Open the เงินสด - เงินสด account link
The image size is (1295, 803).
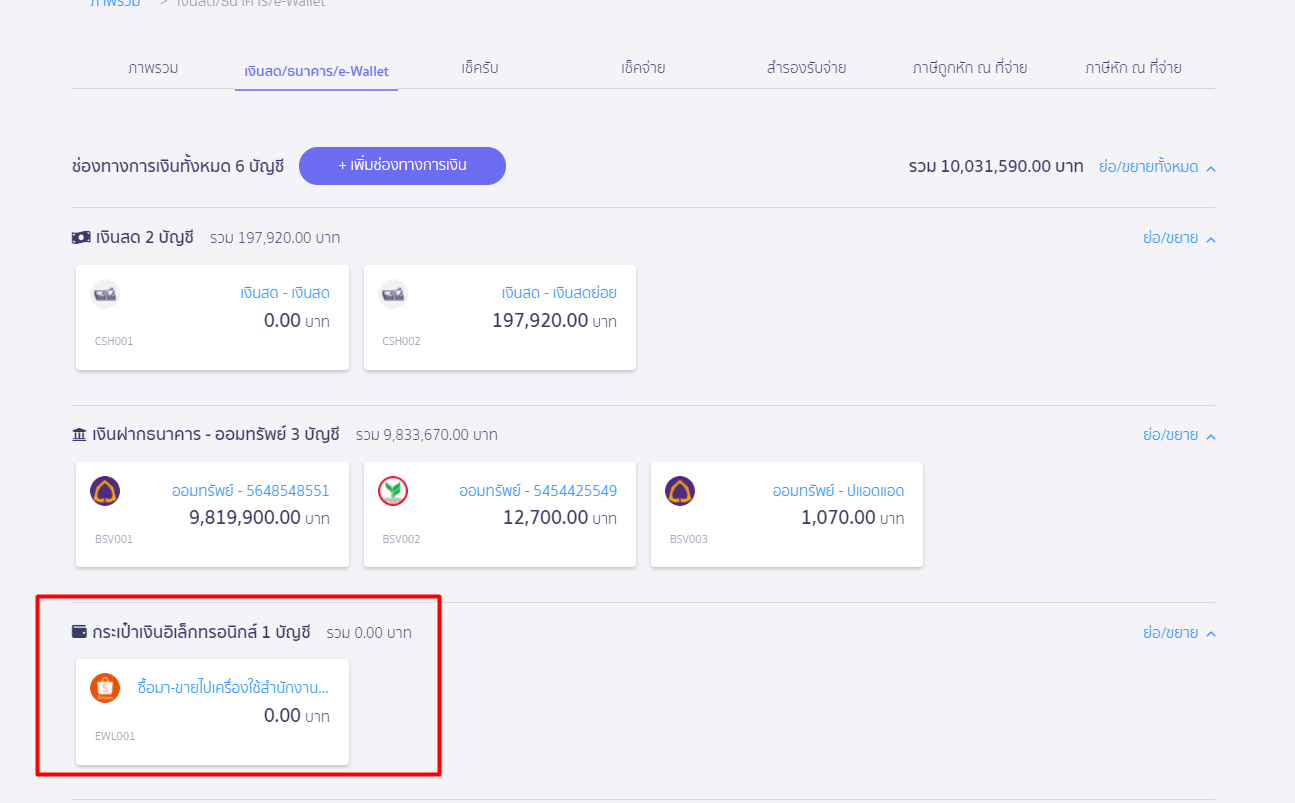pyautogui.click(x=285, y=293)
